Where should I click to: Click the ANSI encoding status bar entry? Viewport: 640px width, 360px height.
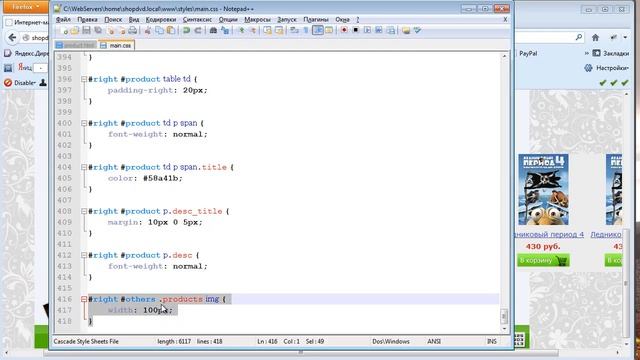[433, 341]
